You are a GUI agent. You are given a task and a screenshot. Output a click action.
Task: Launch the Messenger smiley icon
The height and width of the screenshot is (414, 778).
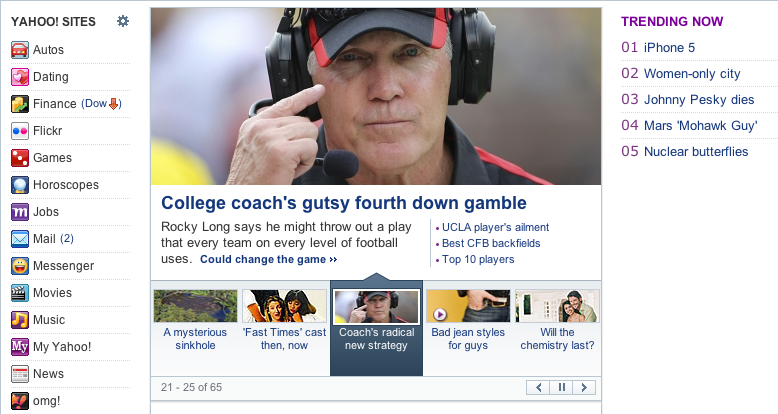point(19,266)
